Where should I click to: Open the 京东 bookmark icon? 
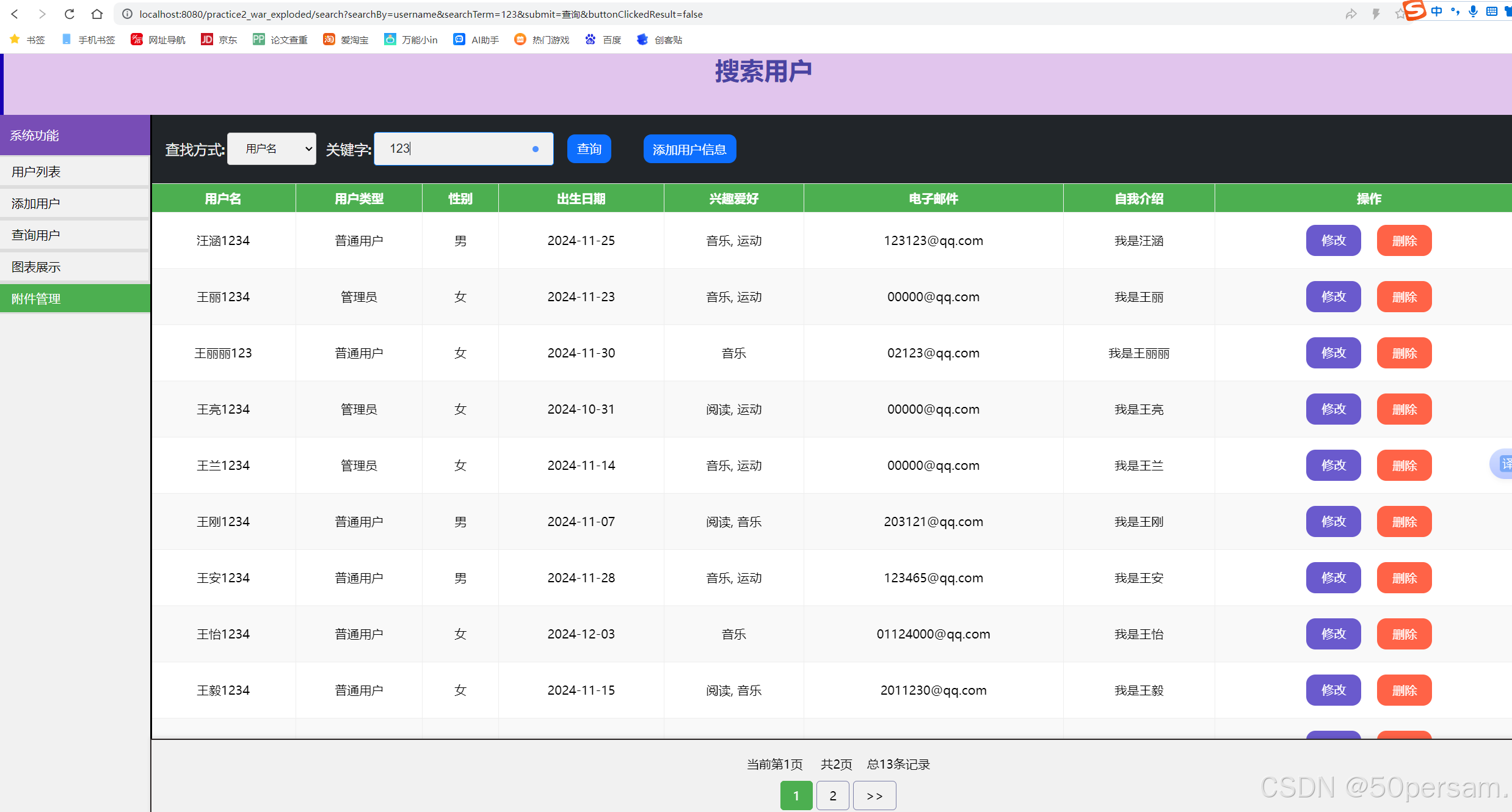(207, 40)
